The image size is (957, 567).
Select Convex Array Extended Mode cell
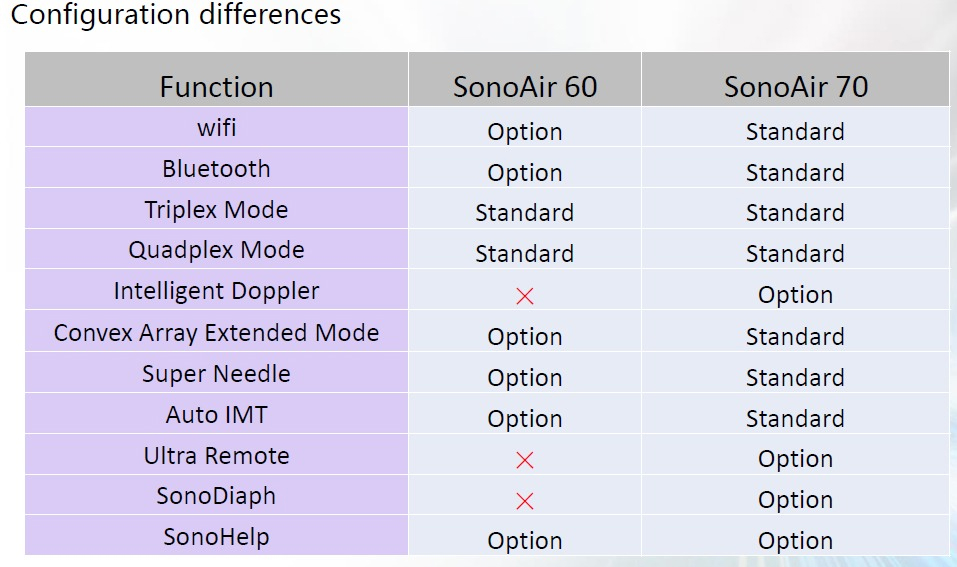(216, 331)
